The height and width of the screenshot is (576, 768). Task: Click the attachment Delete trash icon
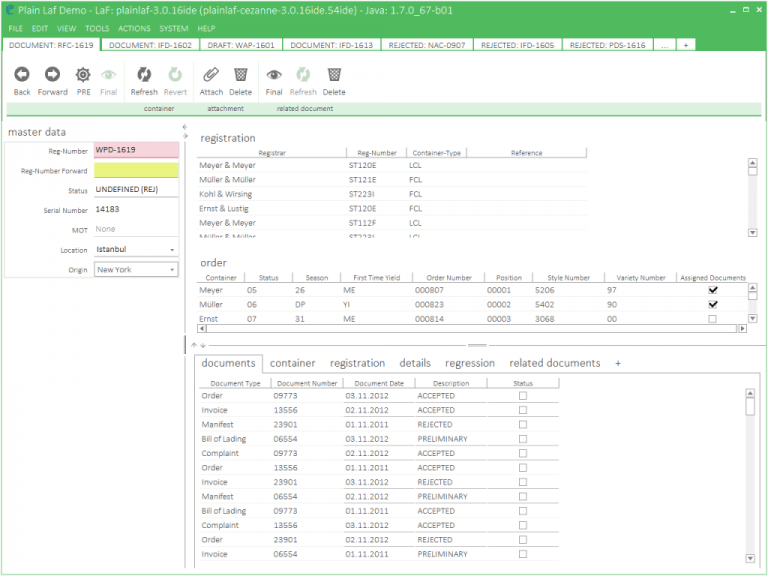pos(240,74)
